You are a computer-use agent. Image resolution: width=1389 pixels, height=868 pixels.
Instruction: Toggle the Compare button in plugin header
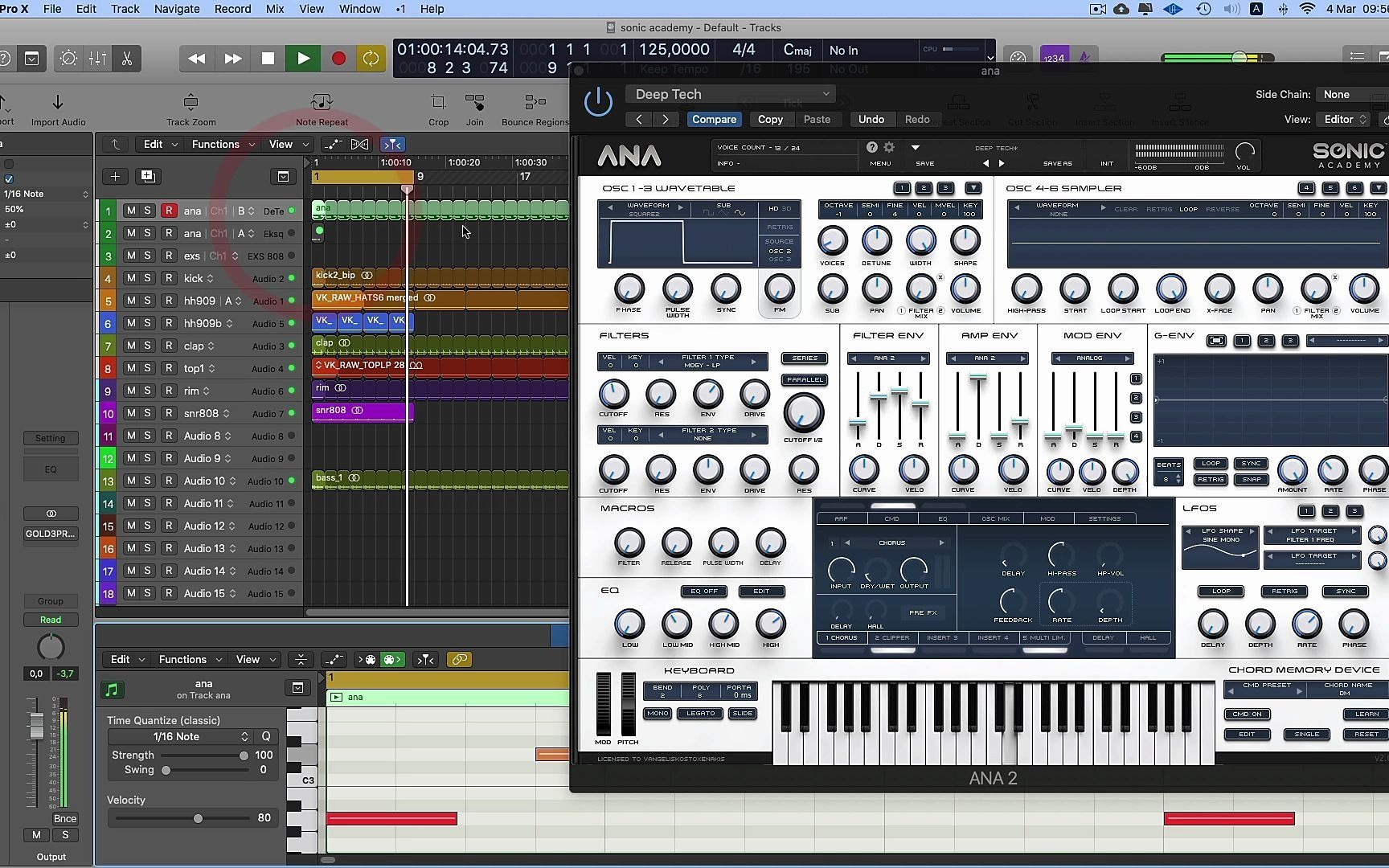(x=714, y=119)
